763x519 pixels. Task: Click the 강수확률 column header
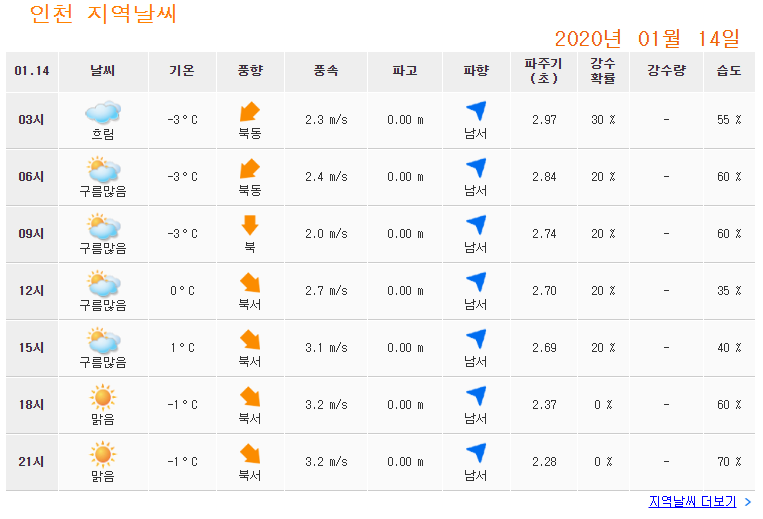point(603,71)
